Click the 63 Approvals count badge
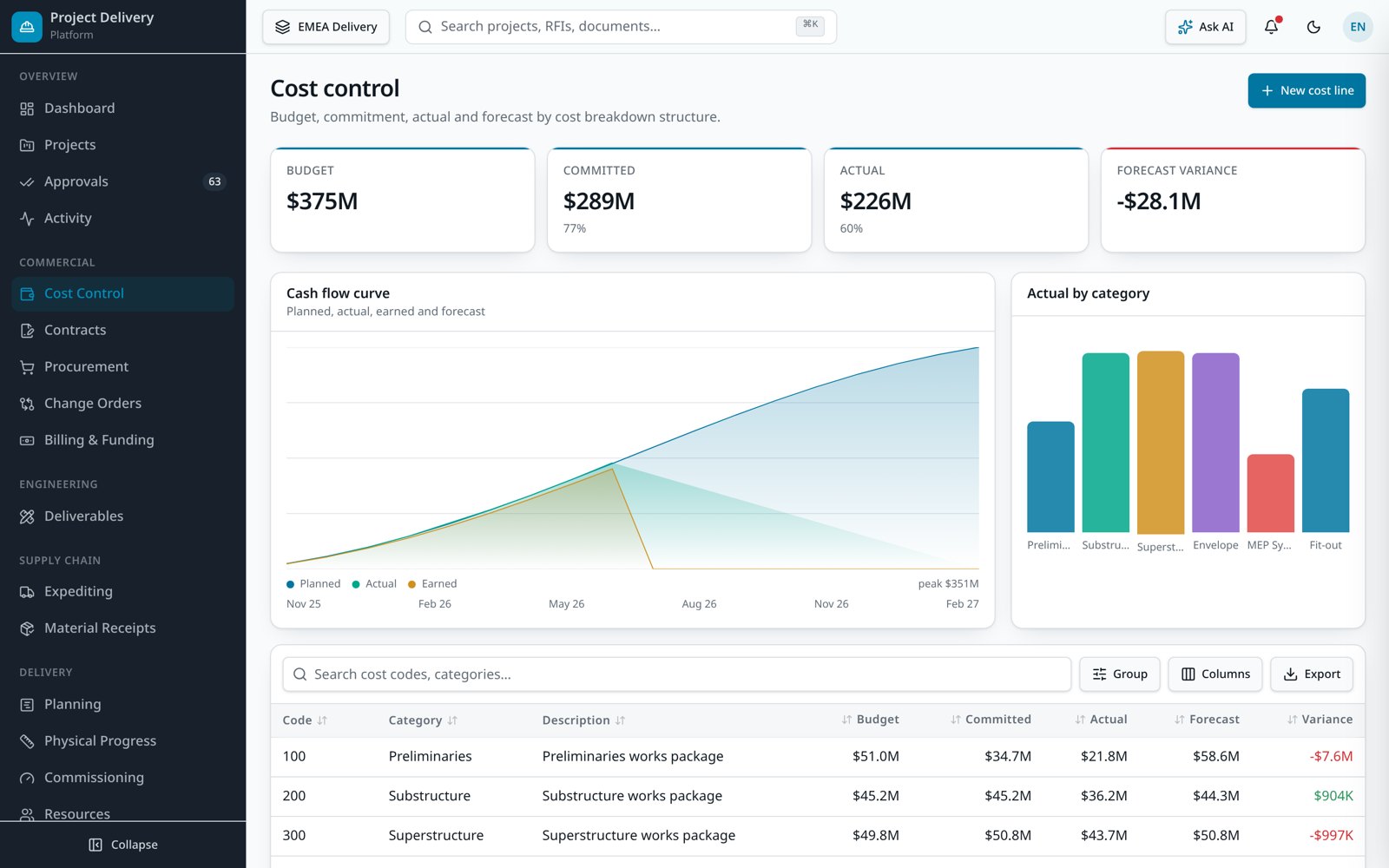 214,181
